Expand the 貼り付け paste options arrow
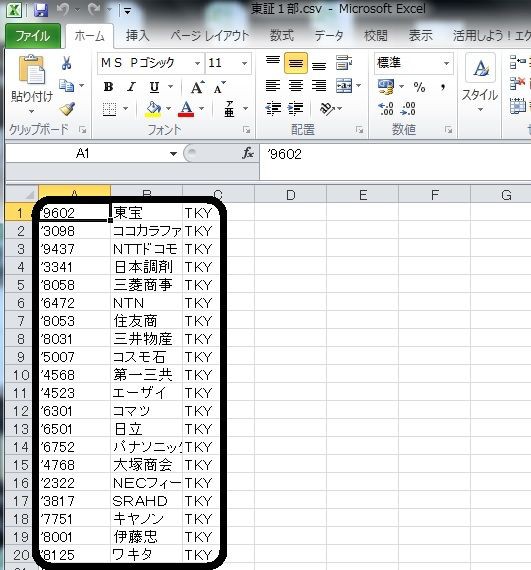The height and width of the screenshot is (570, 531). [31, 111]
